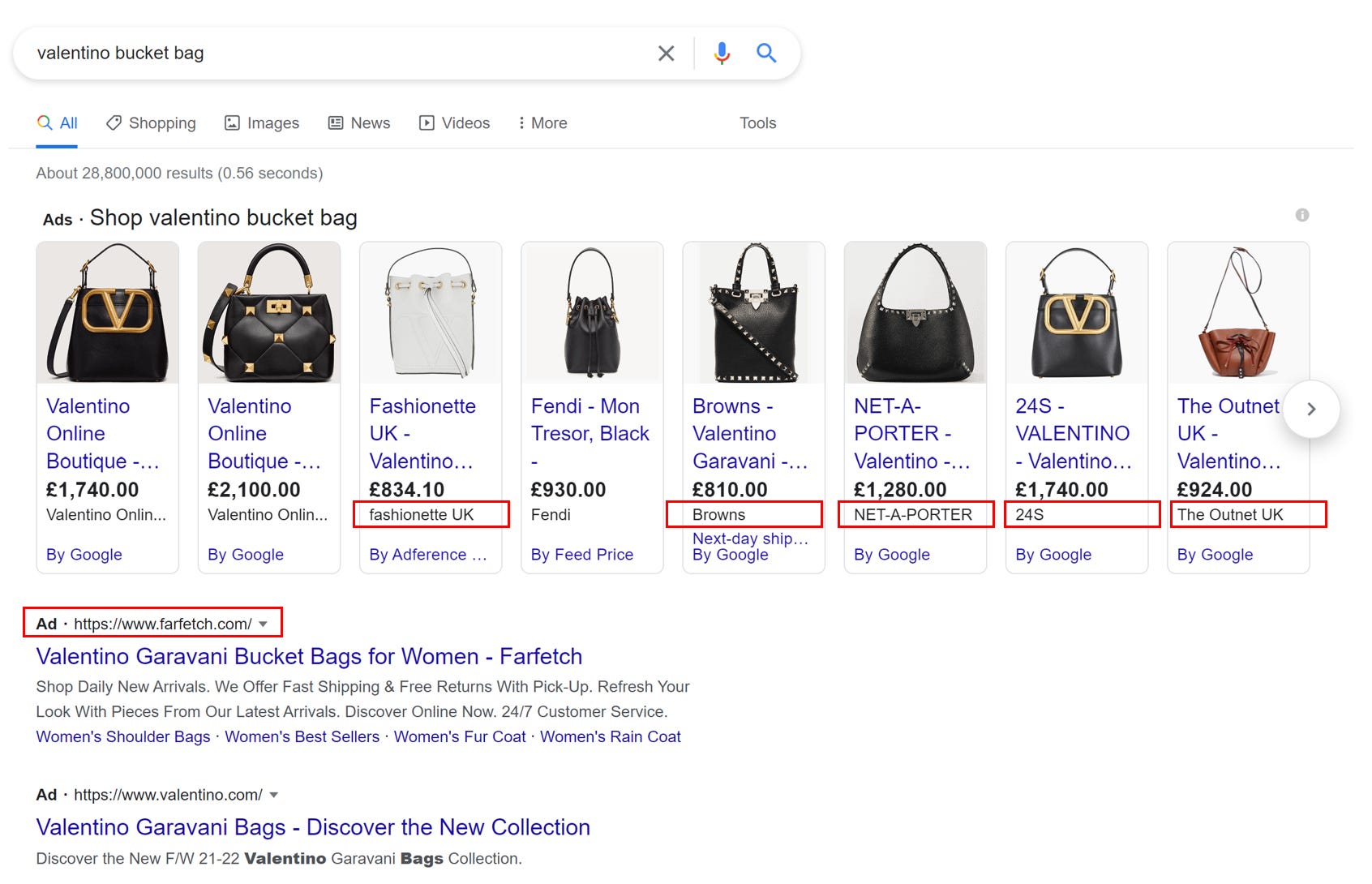1372x884 pixels.
Task: Open the 'Women's Best Sellers' sitelink
Action: 302,736
